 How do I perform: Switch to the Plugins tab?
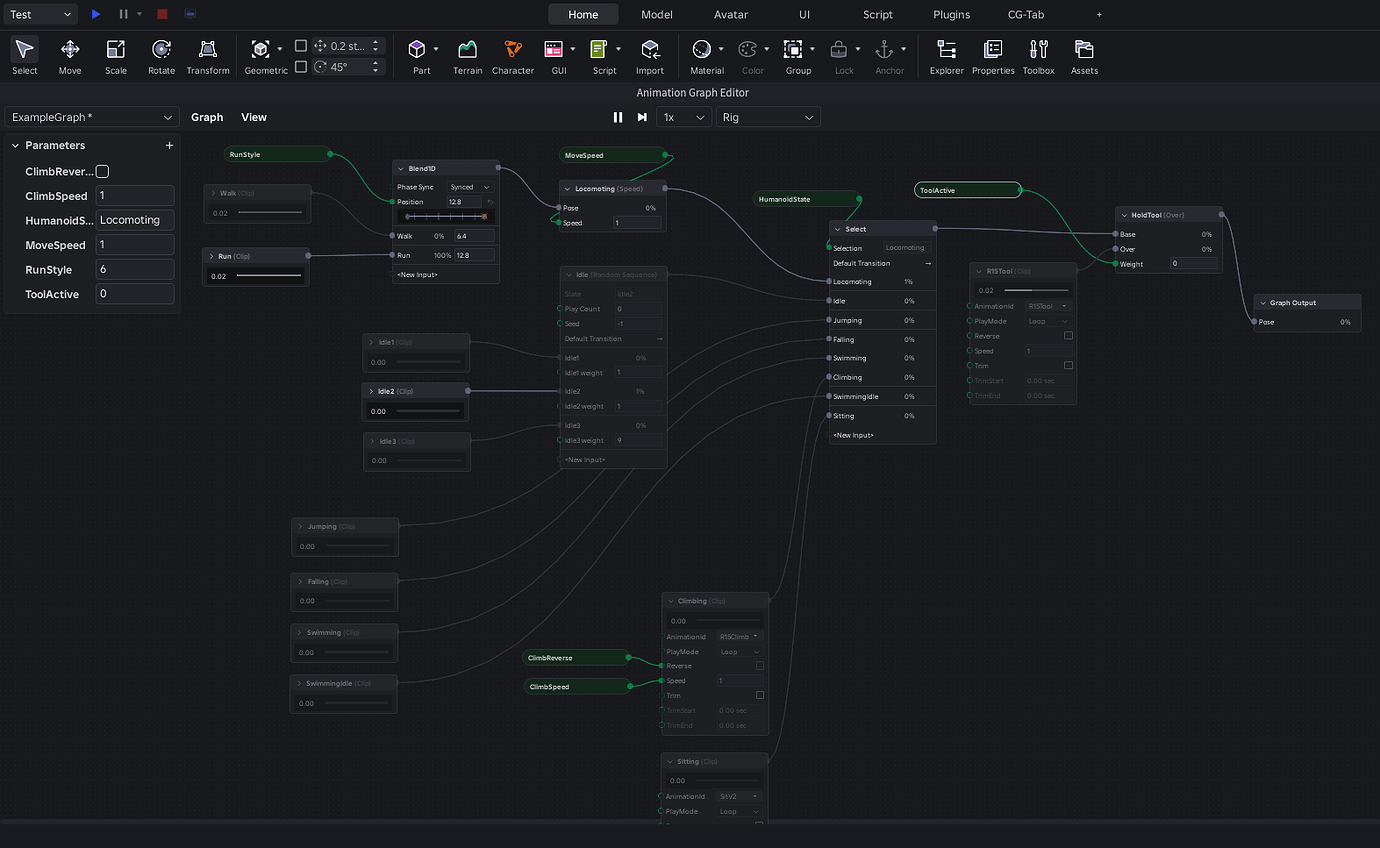951,14
